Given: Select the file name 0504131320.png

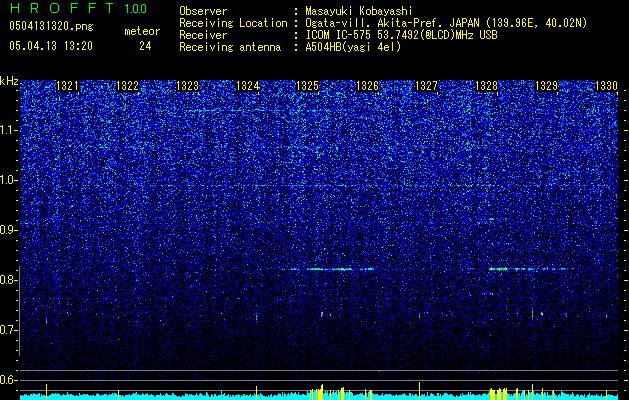Looking at the screenshot, I should pos(51,26).
